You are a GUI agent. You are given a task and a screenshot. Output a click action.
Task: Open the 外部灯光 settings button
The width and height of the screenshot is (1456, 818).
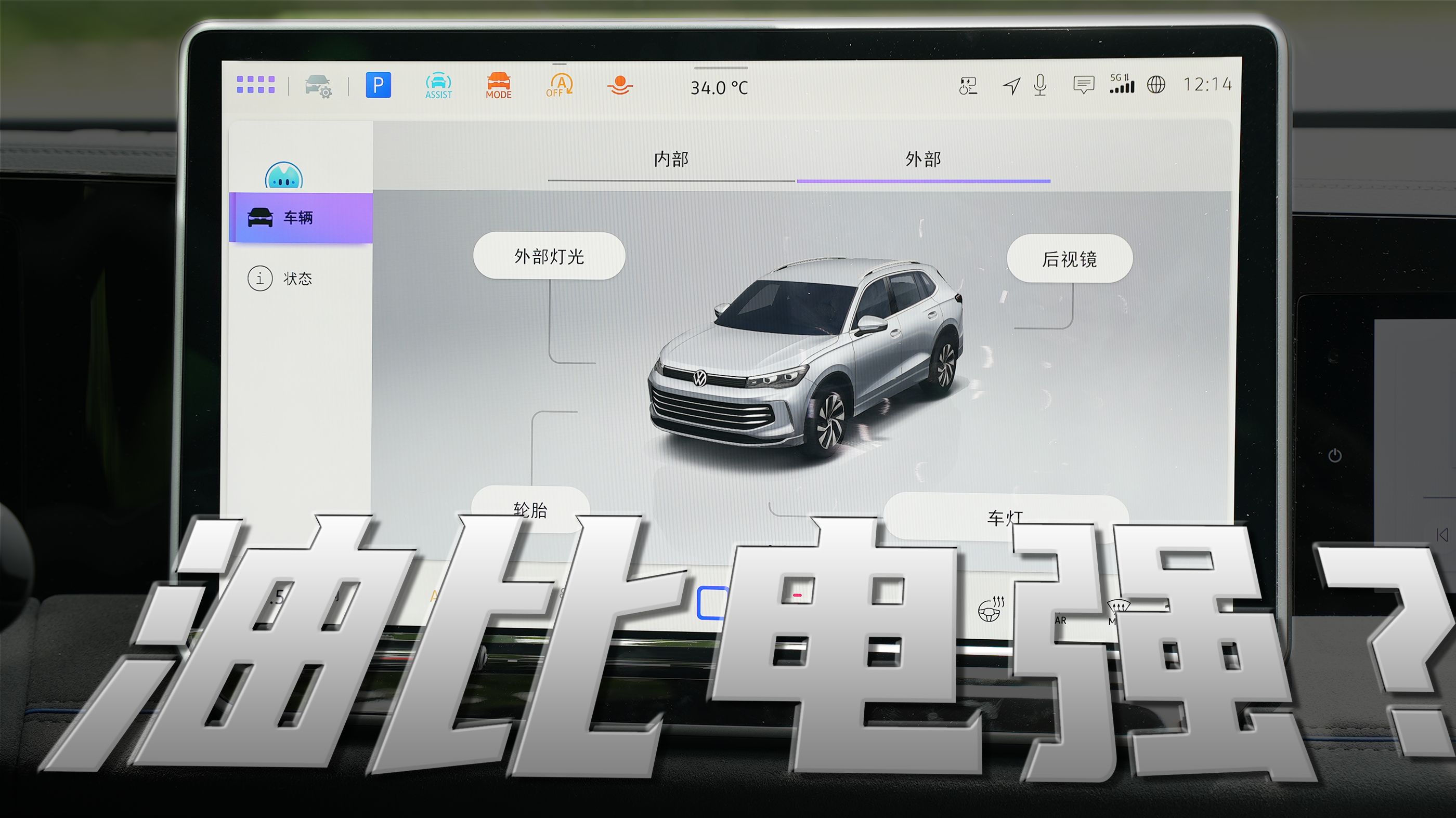(549, 257)
